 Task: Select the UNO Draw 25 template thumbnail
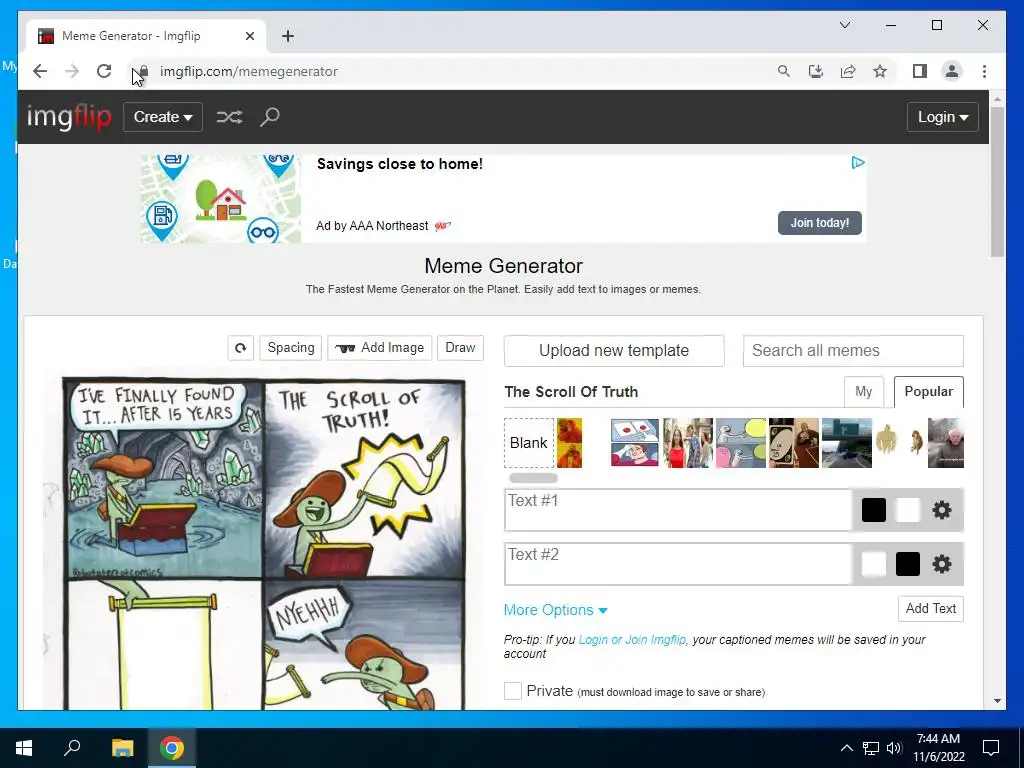click(x=793, y=443)
